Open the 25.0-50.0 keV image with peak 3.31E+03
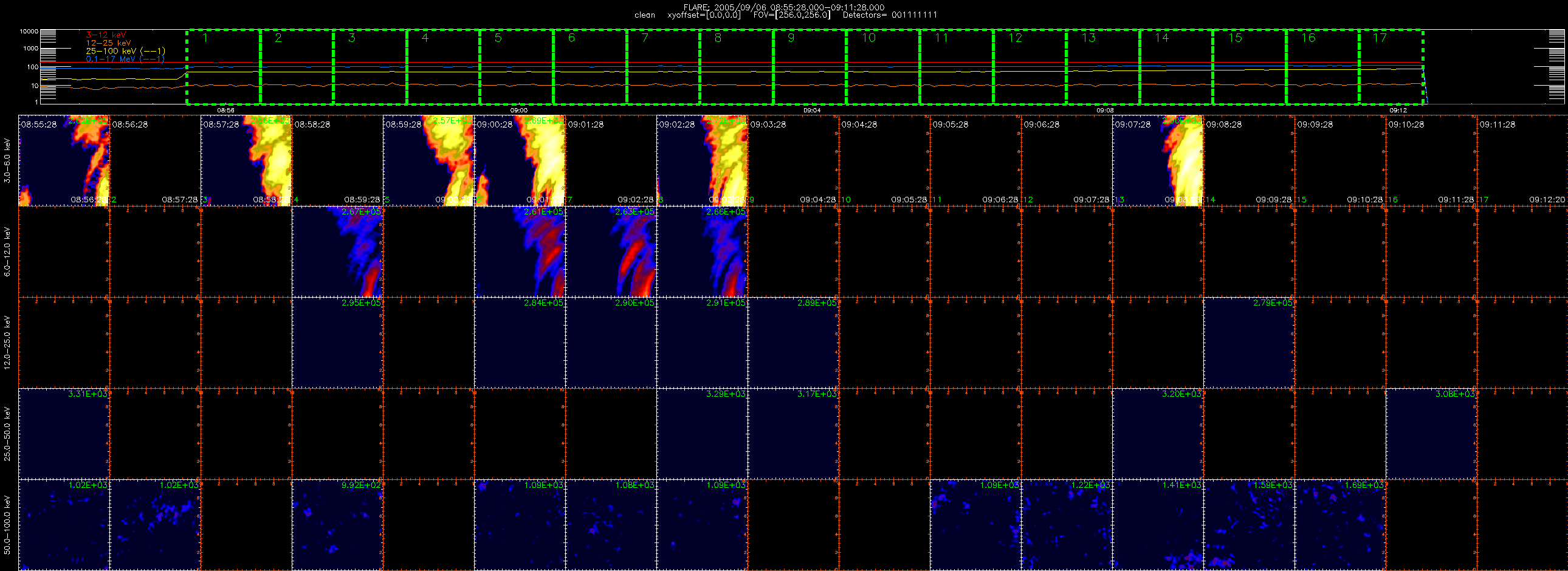This screenshot has height=571, width=1568. 64,434
